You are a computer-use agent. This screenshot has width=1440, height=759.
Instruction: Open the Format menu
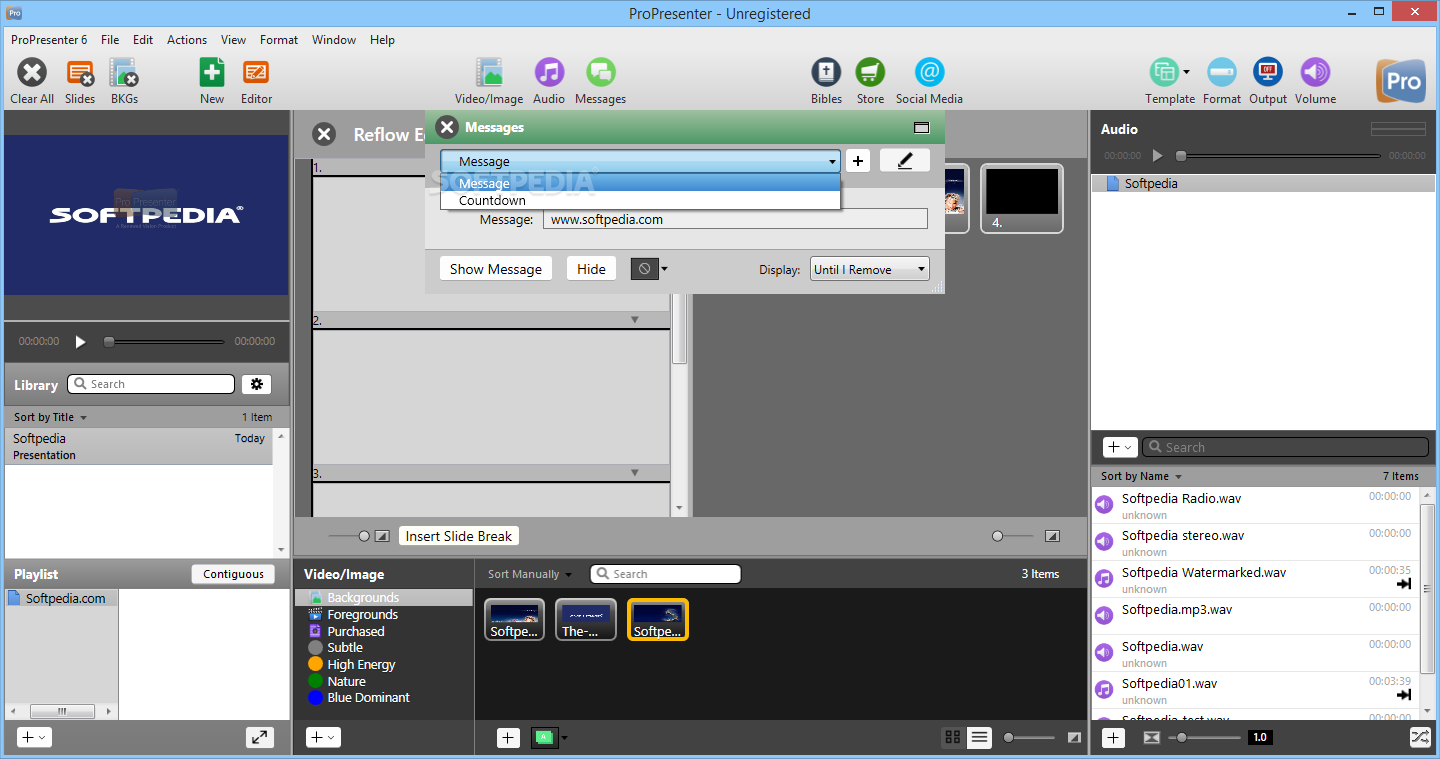(x=279, y=40)
